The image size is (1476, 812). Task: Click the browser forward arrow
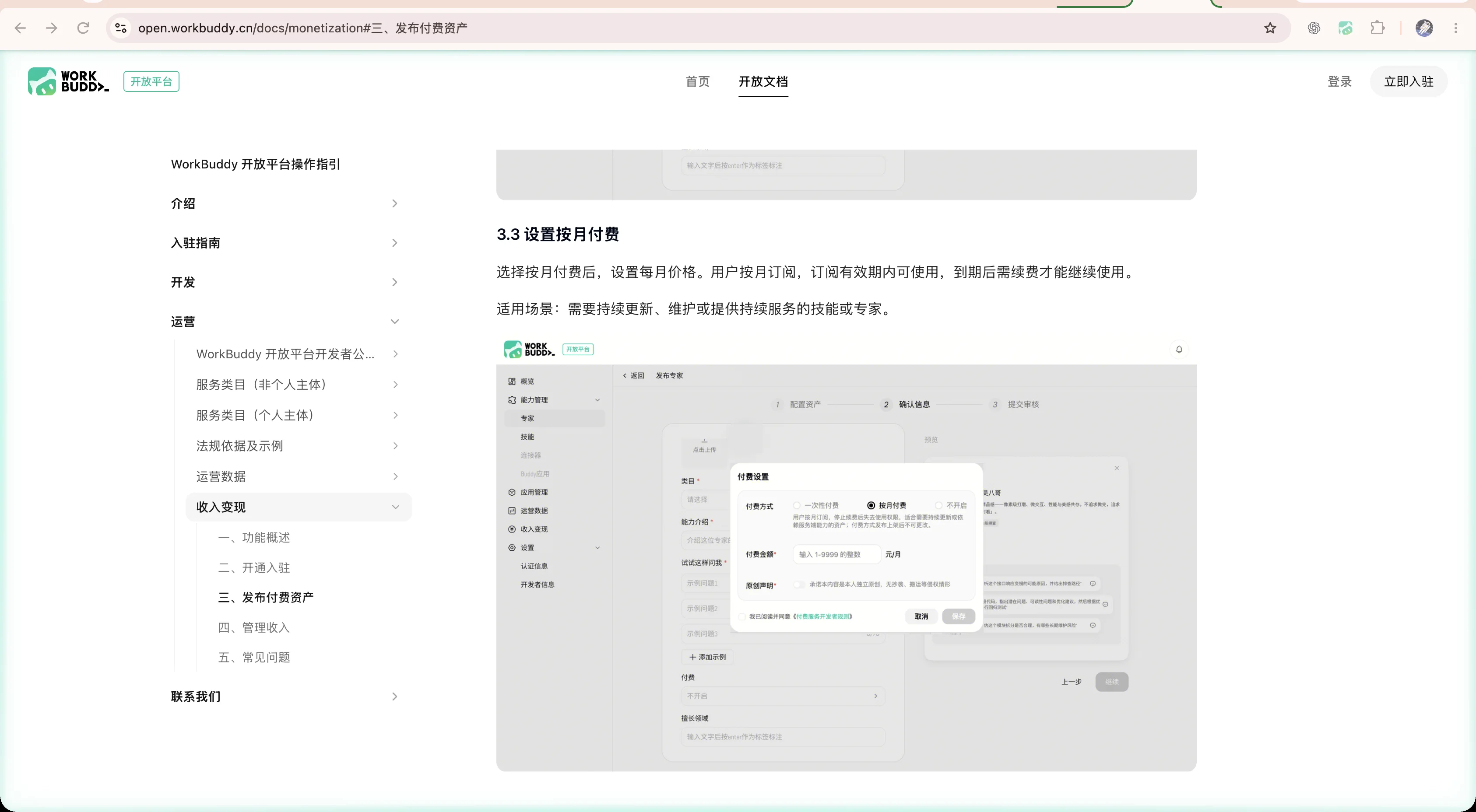click(52, 28)
